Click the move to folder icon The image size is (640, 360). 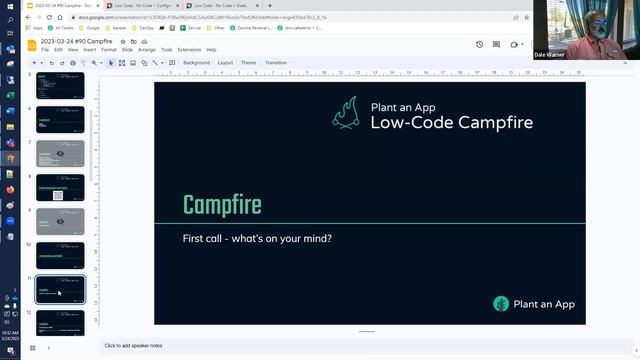tap(133, 42)
